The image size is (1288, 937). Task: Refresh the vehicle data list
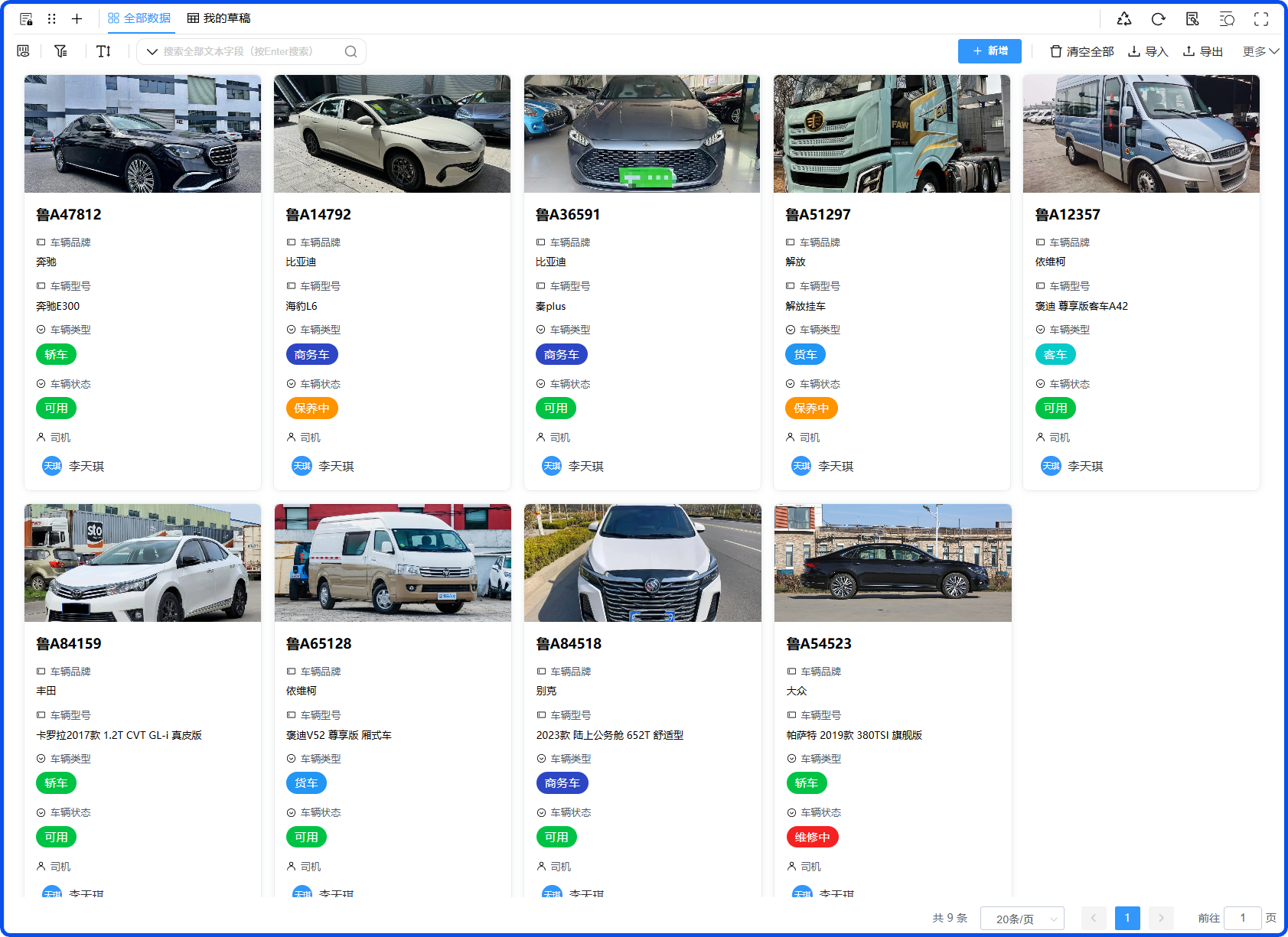click(1158, 19)
